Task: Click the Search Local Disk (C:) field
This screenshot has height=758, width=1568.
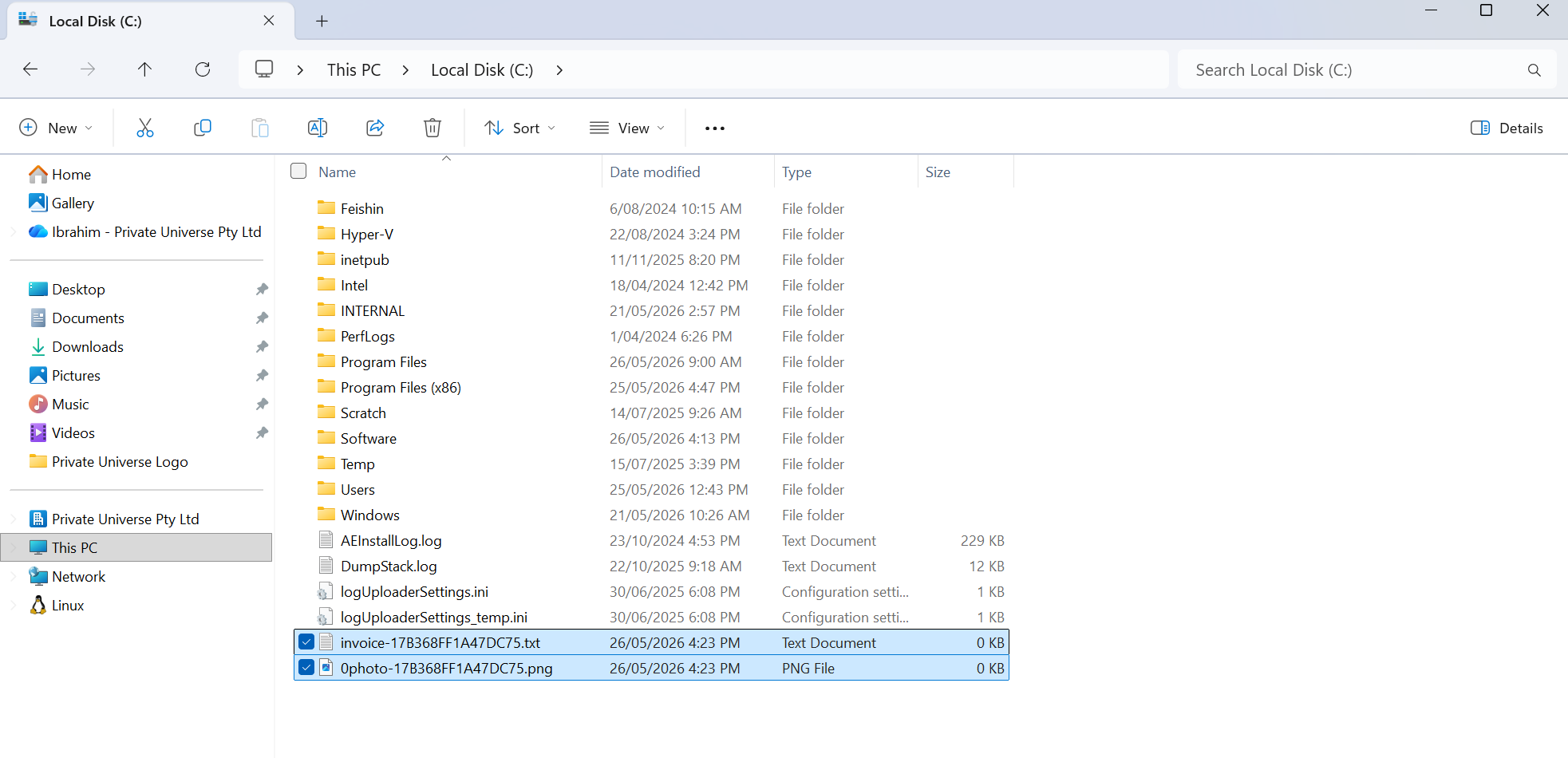Action: click(x=1366, y=70)
